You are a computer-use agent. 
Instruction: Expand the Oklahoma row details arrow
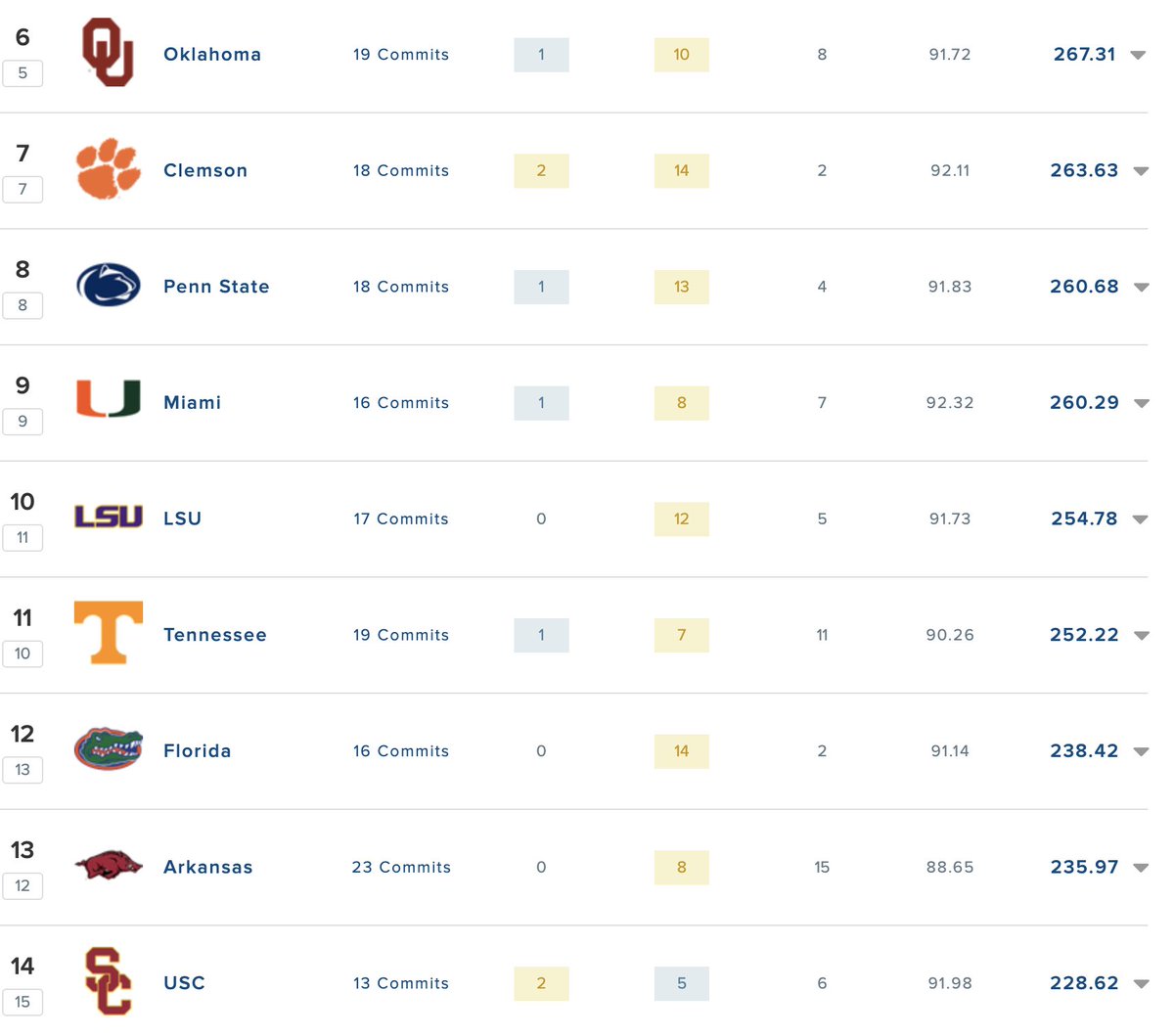pos(1138,56)
